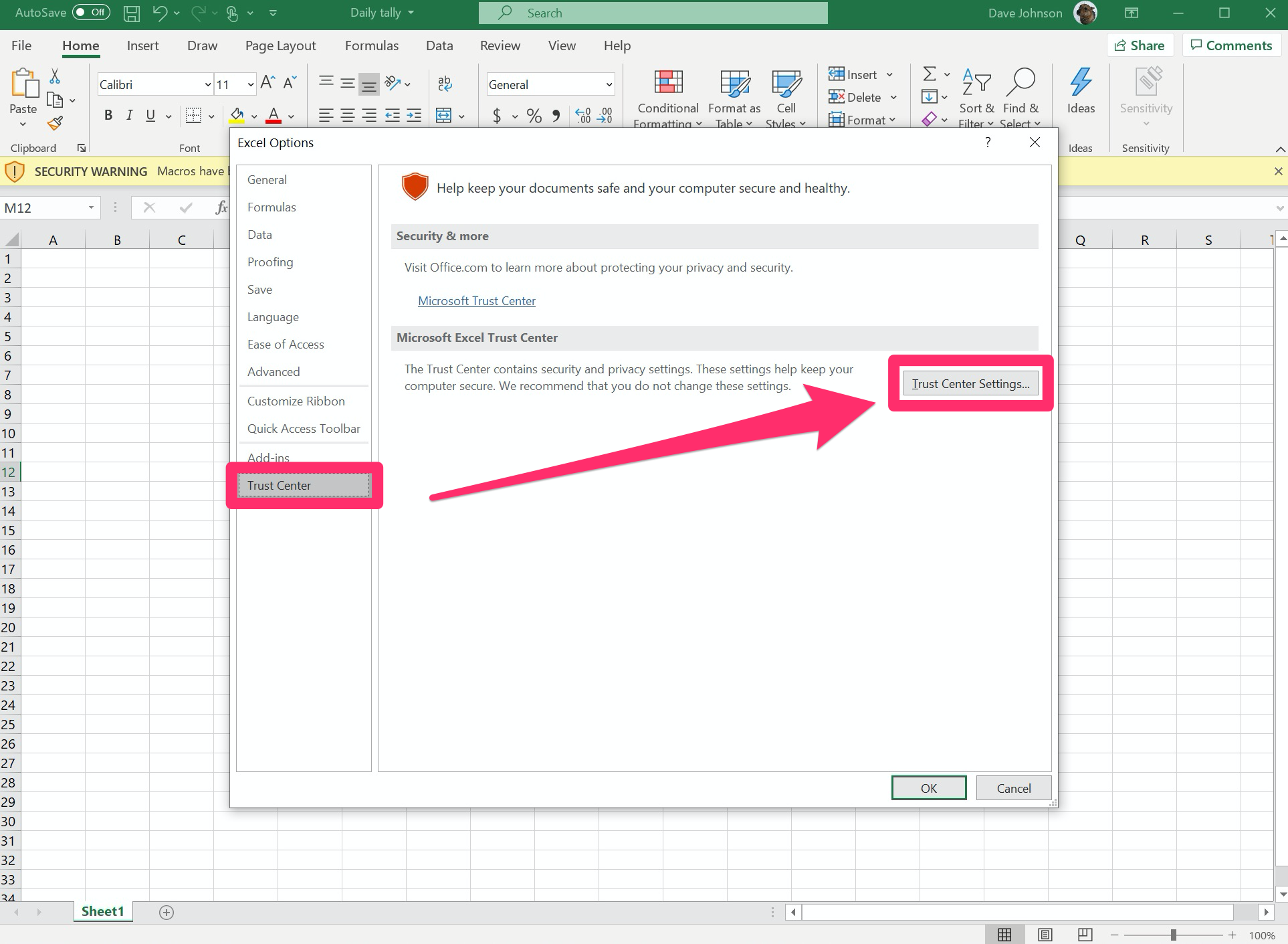The image size is (1288, 944).
Task: Click Microsoft Trust Center hyperlink
Action: (476, 300)
